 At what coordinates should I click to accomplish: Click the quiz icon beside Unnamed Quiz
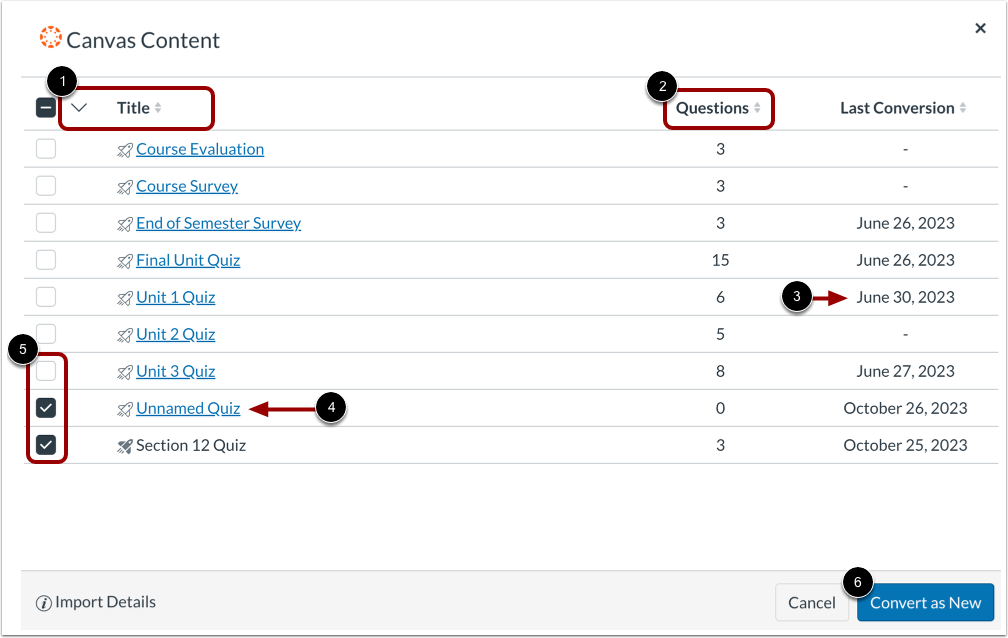pos(123,408)
